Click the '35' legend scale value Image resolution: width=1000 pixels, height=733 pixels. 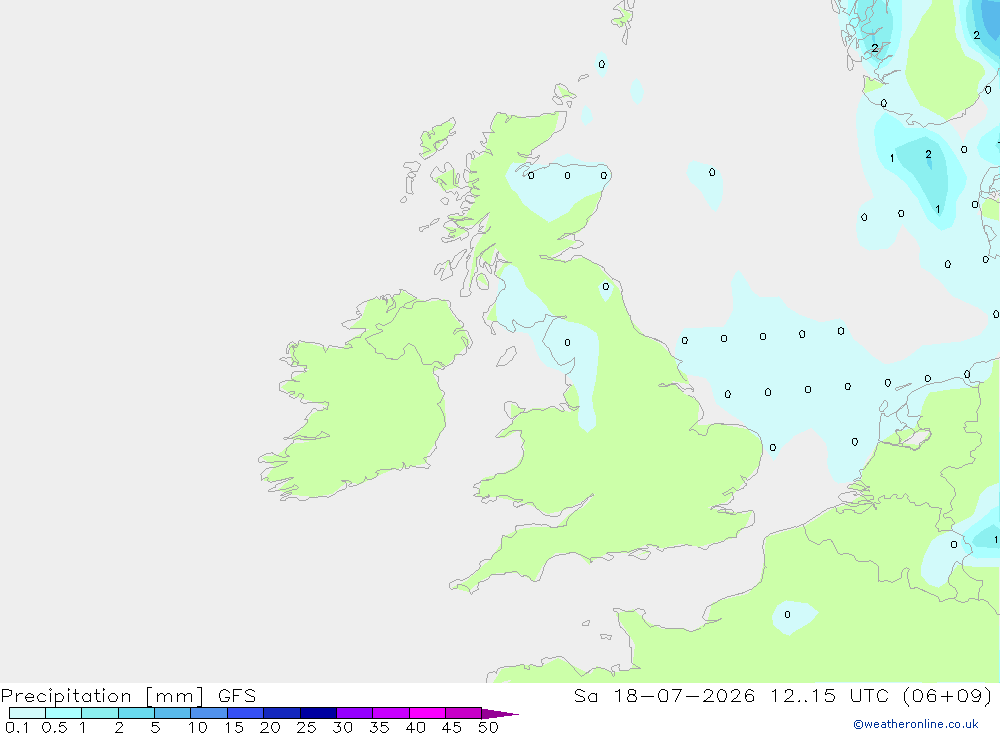(x=379, y=727)
